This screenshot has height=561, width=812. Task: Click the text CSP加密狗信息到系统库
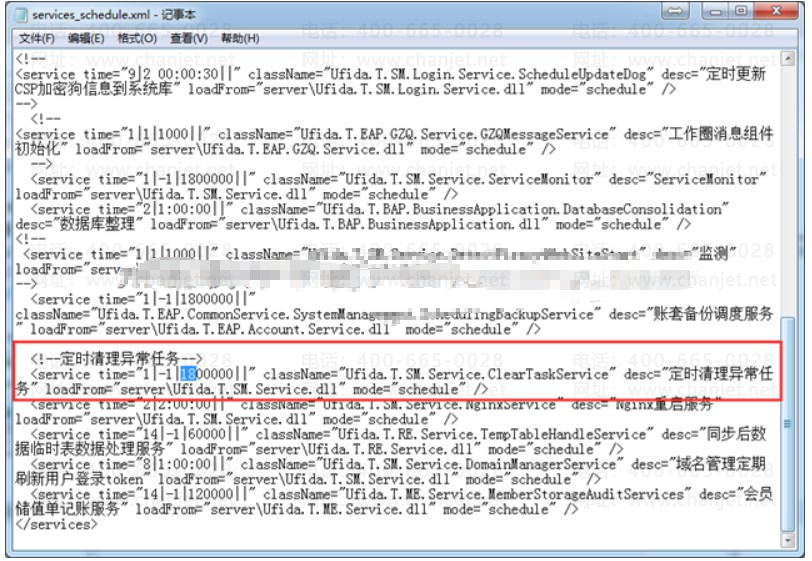coord(94,89)
